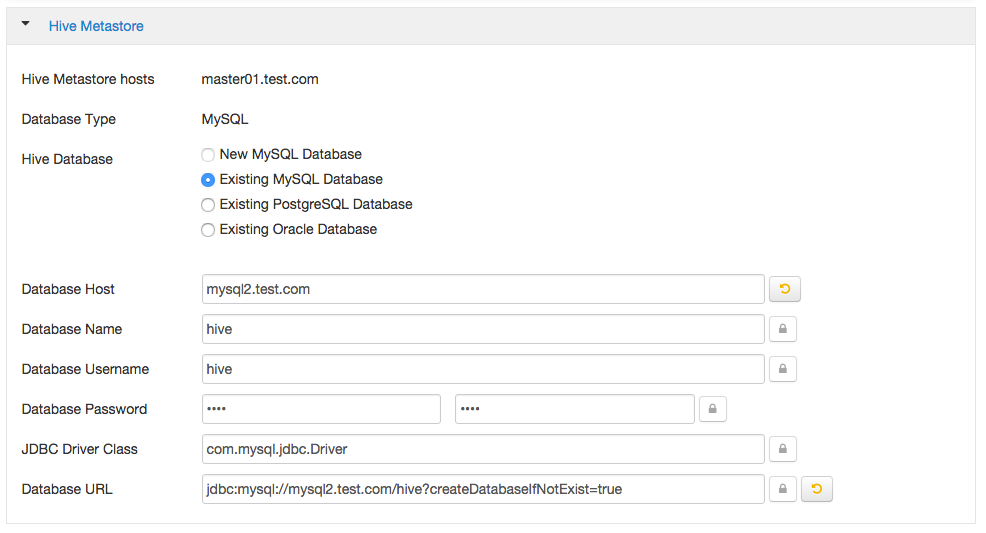This screenshot has width=986, height=533.
Task: Click the lock icon for Database Password
Action: (x=712, y=409)
